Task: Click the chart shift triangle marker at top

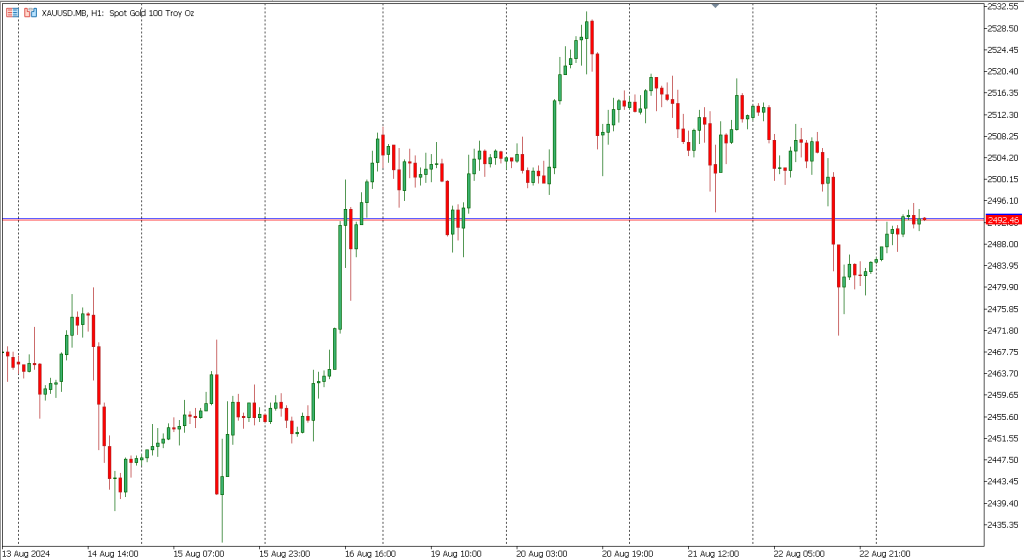Action: tap(716, 5)
